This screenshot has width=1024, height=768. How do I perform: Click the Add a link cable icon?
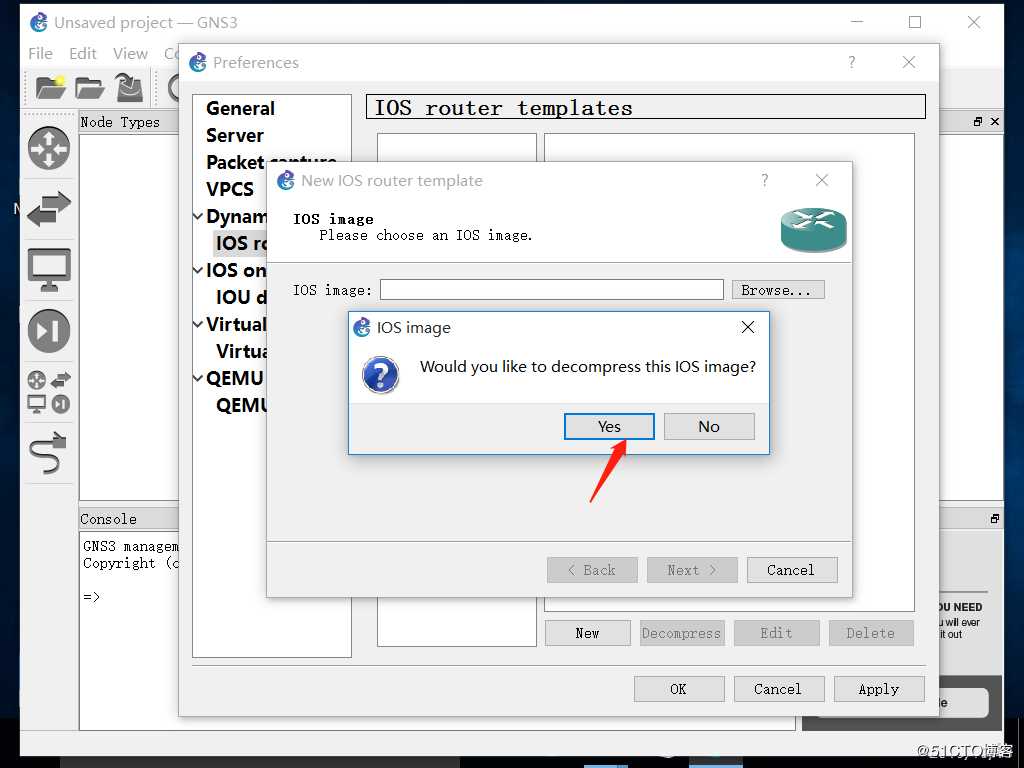pos(49,452)
